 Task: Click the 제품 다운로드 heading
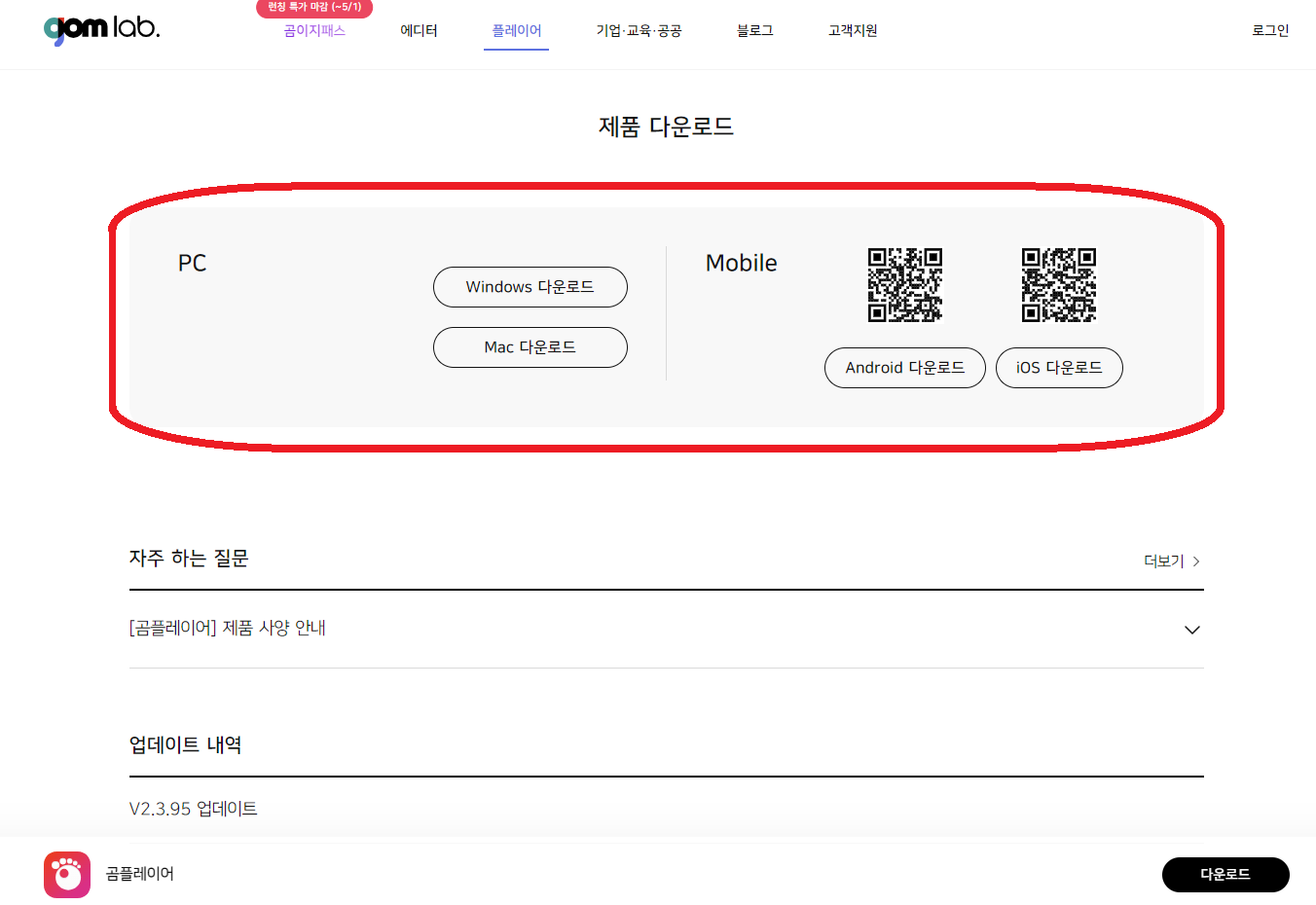pyautogui.click(x=667, y=127)
